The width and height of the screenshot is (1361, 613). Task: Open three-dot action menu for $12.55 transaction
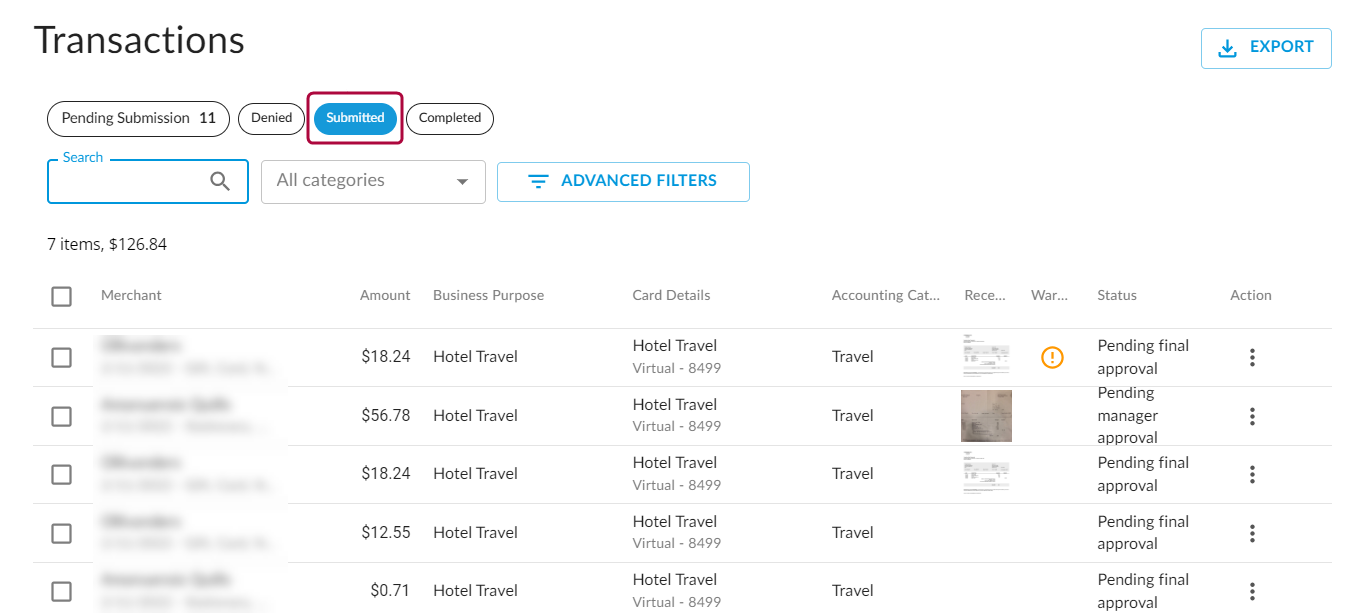tap(1251, 533)
